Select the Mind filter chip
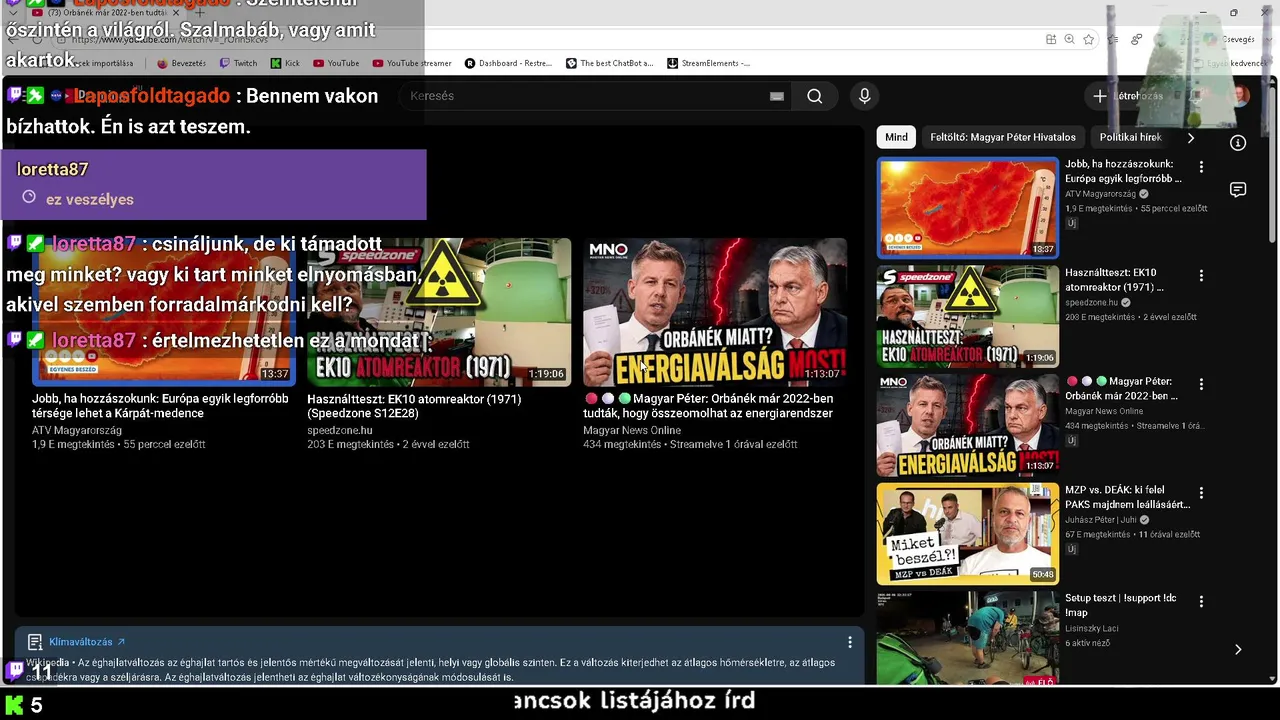 pyautogui.click(x=896, y=137)
